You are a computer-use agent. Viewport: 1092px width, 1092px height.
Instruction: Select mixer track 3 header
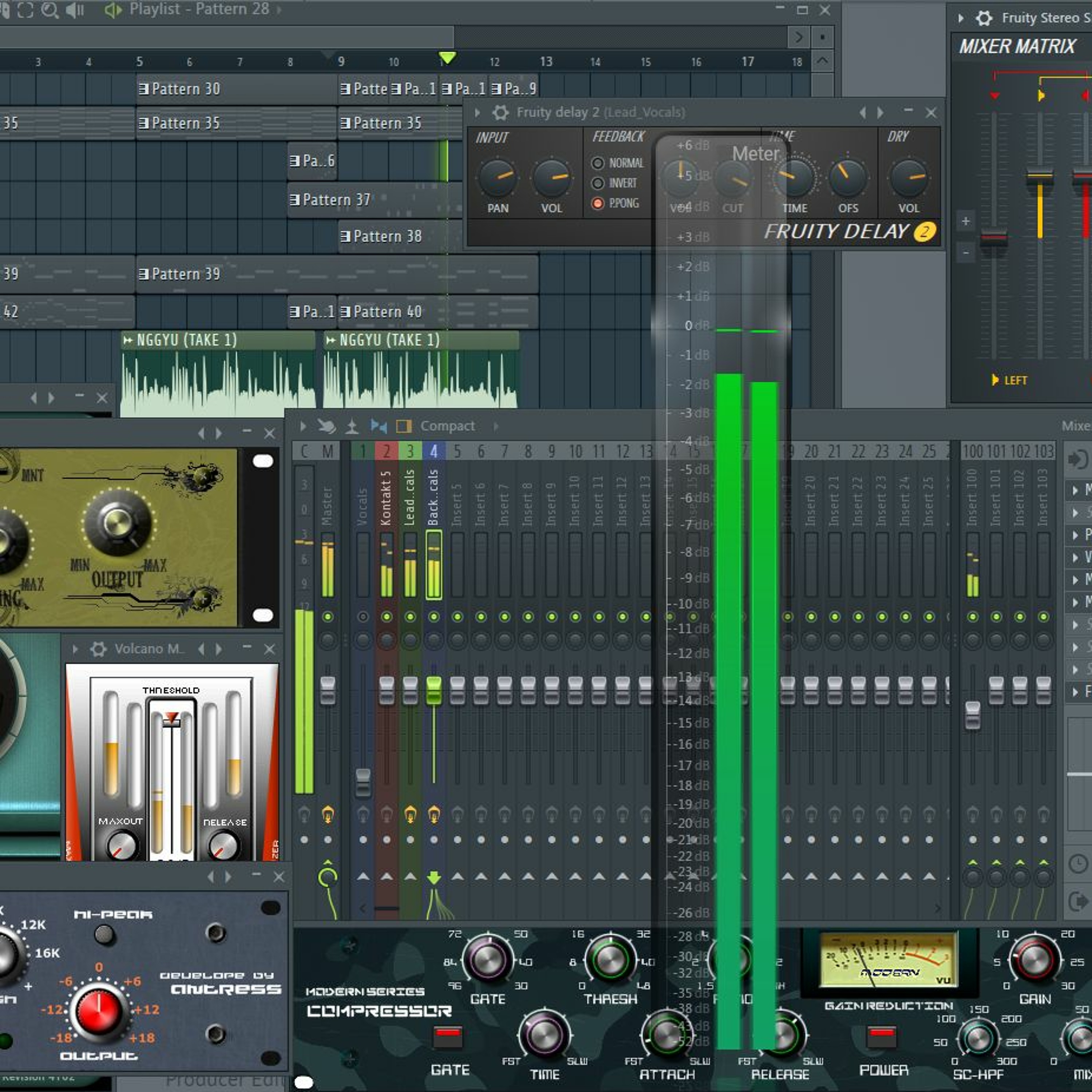(x=410, y=451)
